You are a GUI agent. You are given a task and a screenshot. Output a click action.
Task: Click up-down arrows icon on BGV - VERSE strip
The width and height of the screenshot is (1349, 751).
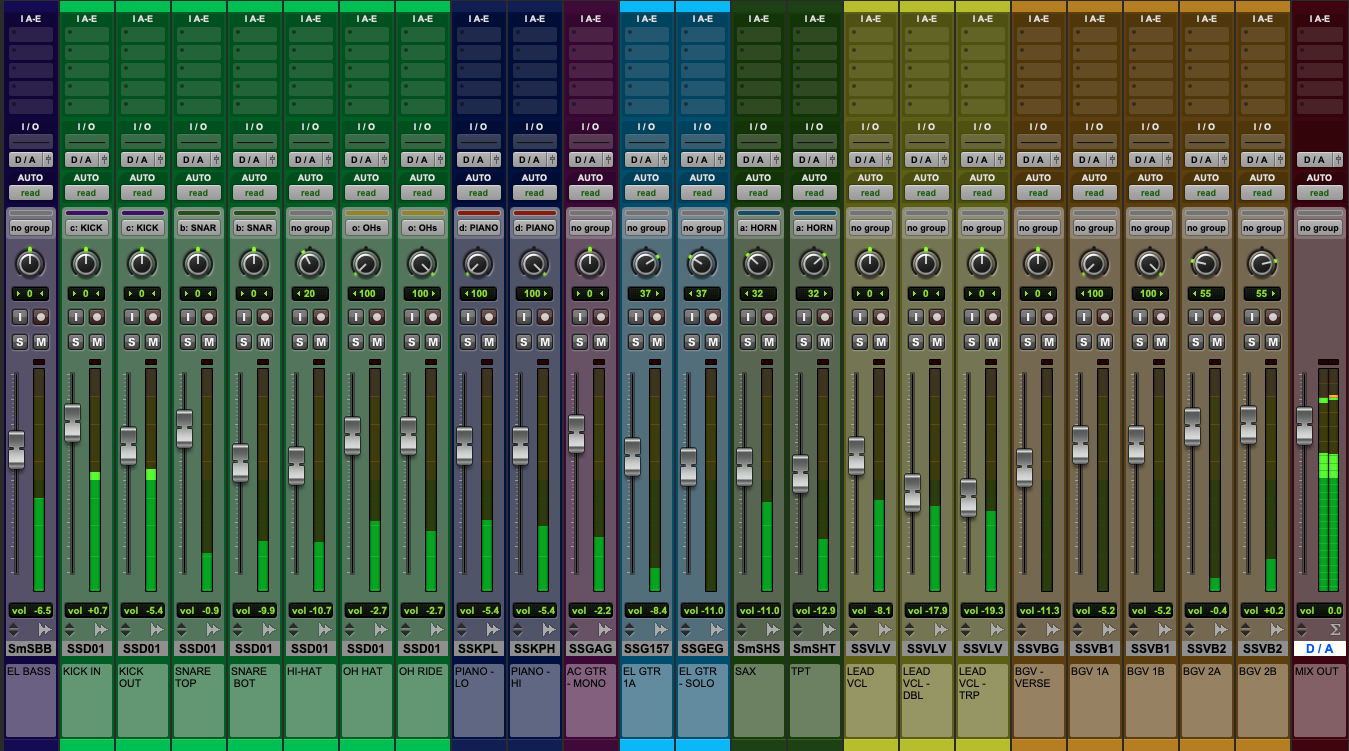(x=1022, y=630)
